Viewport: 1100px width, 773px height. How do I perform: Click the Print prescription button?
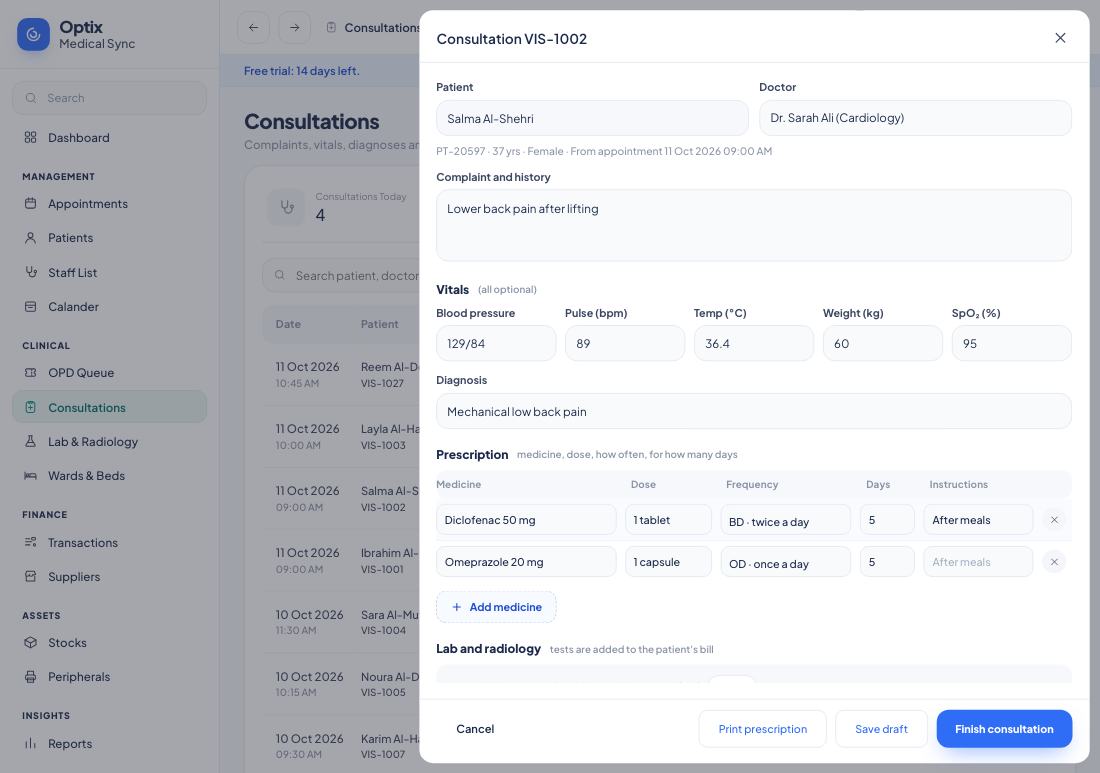click(x=763, y=729)
